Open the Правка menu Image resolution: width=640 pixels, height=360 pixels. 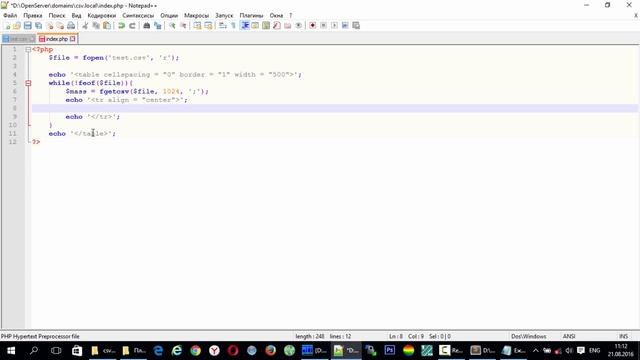click(33, 16)
